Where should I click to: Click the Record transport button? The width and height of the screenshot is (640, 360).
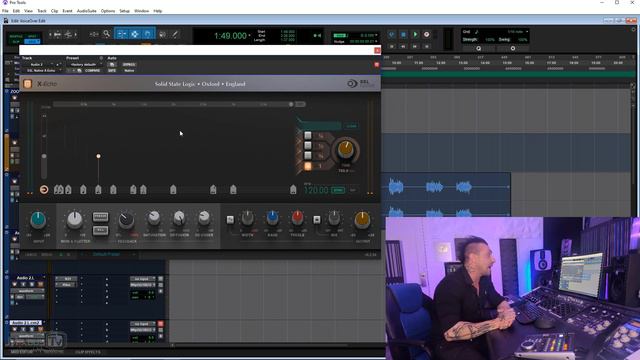427,35
